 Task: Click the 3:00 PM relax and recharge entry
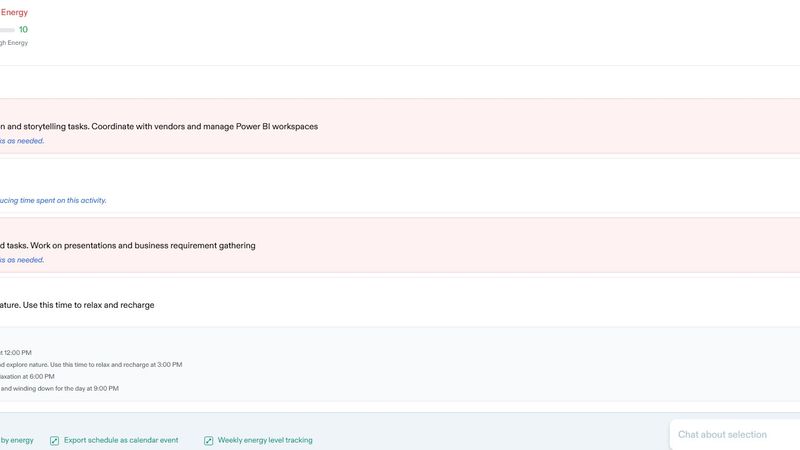(x=91, y=365)
